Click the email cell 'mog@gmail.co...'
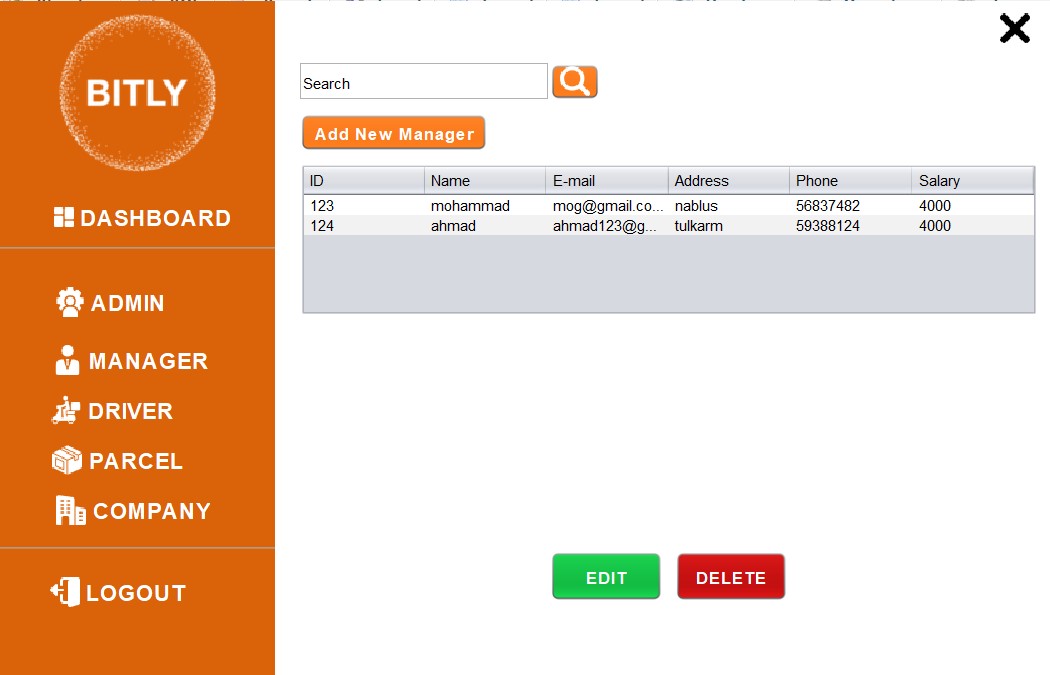The height and width of the screenshot is (675, 1050). click(607, 206)
